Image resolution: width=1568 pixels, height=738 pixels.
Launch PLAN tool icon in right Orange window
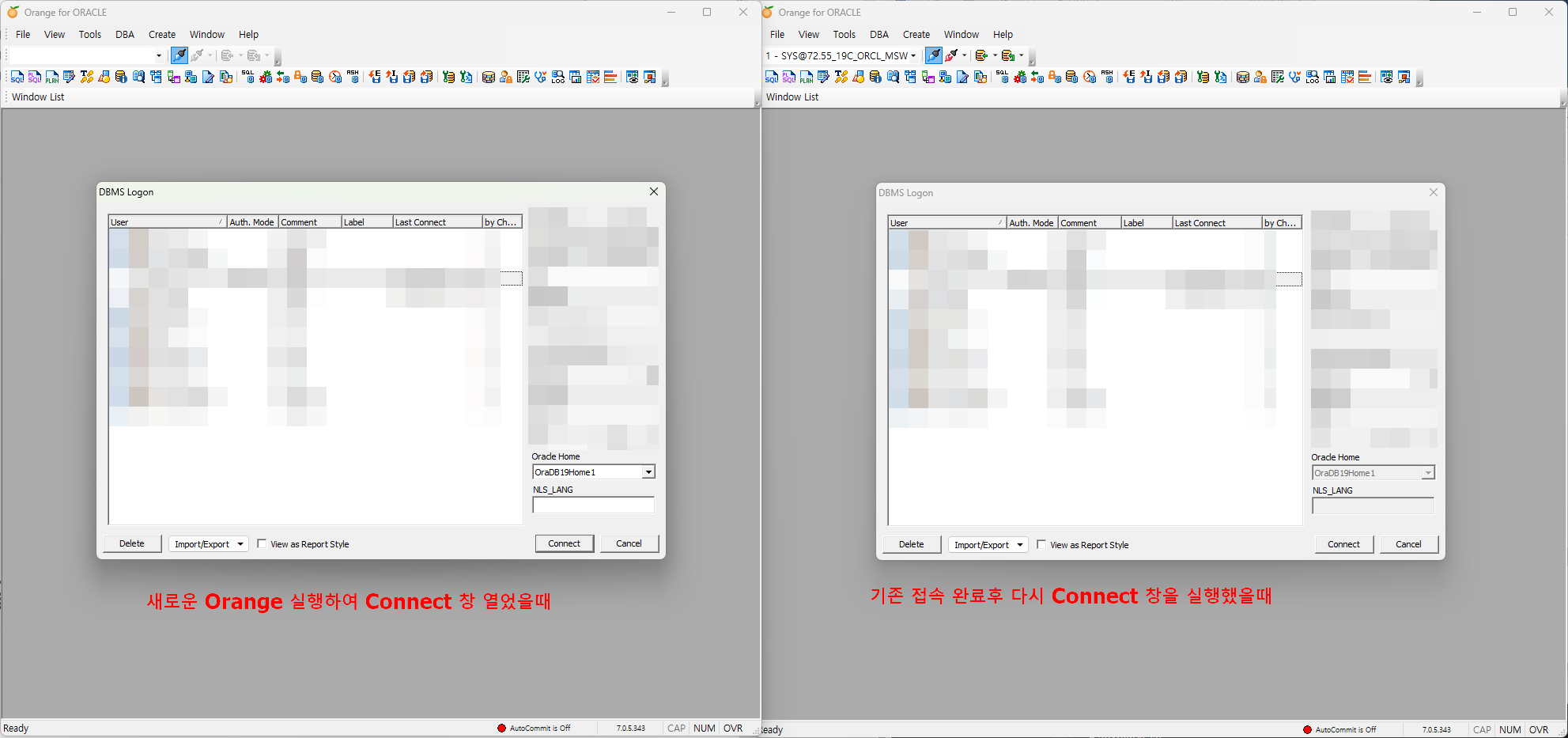807,77
